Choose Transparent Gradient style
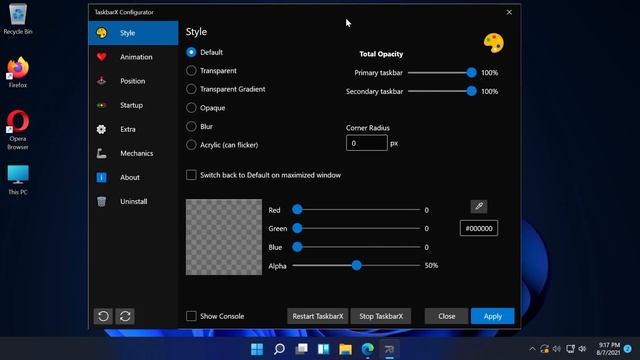Viewport: 640px width, 360px height. tap(191, 89)
